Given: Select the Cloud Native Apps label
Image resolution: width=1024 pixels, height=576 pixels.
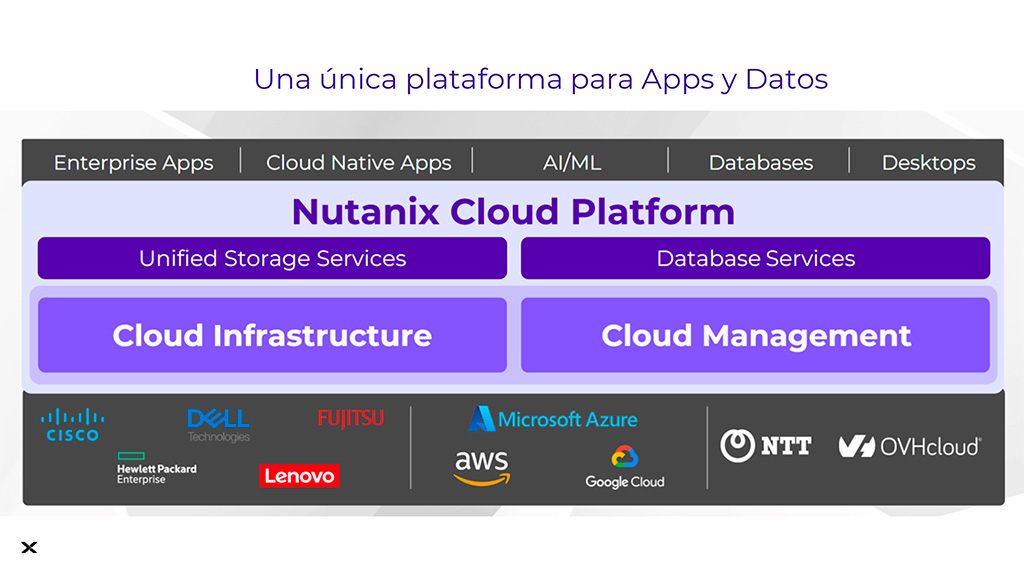Looking at the screenshot, I should (x=359, y=163).
